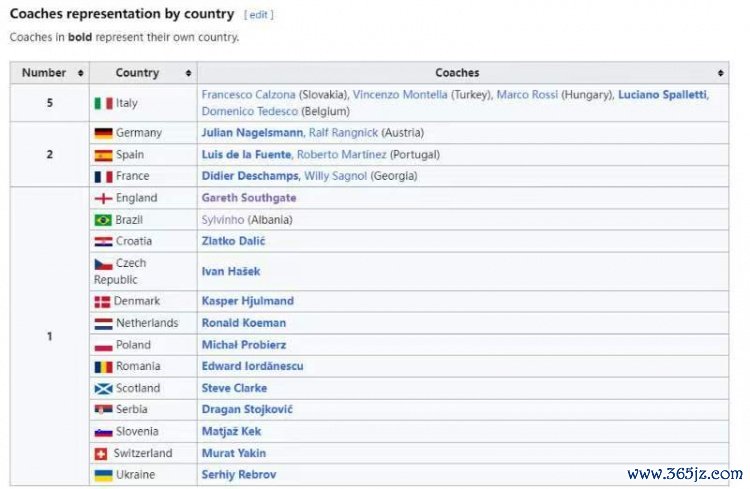Image resolution: width=750 pixels, height=489 pixels.
Task: Click the Ukraine flag icon
Action: [x=103, y=475]
